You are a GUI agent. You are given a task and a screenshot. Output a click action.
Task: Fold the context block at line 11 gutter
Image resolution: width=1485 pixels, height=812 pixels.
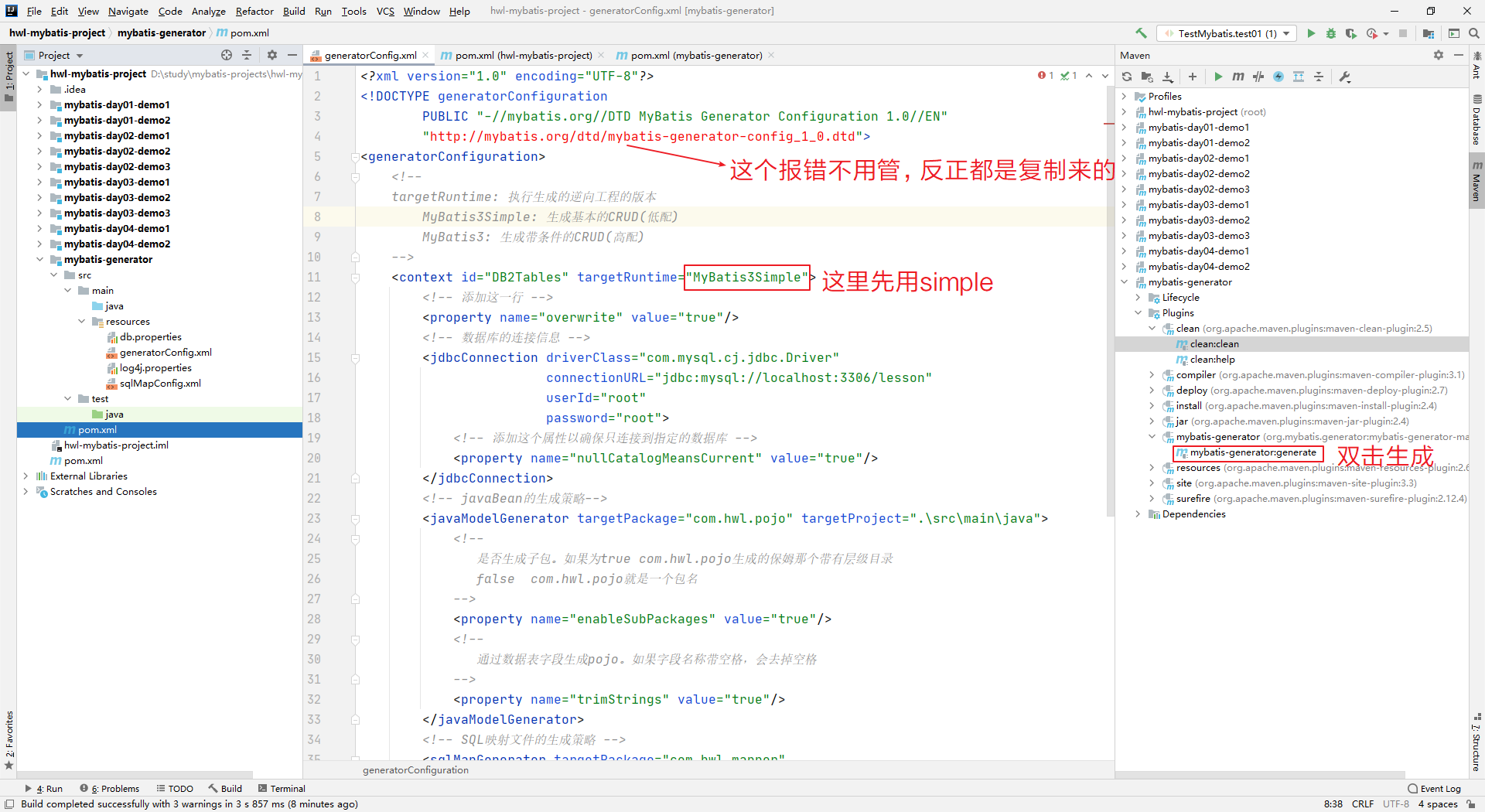click(355, 277)
